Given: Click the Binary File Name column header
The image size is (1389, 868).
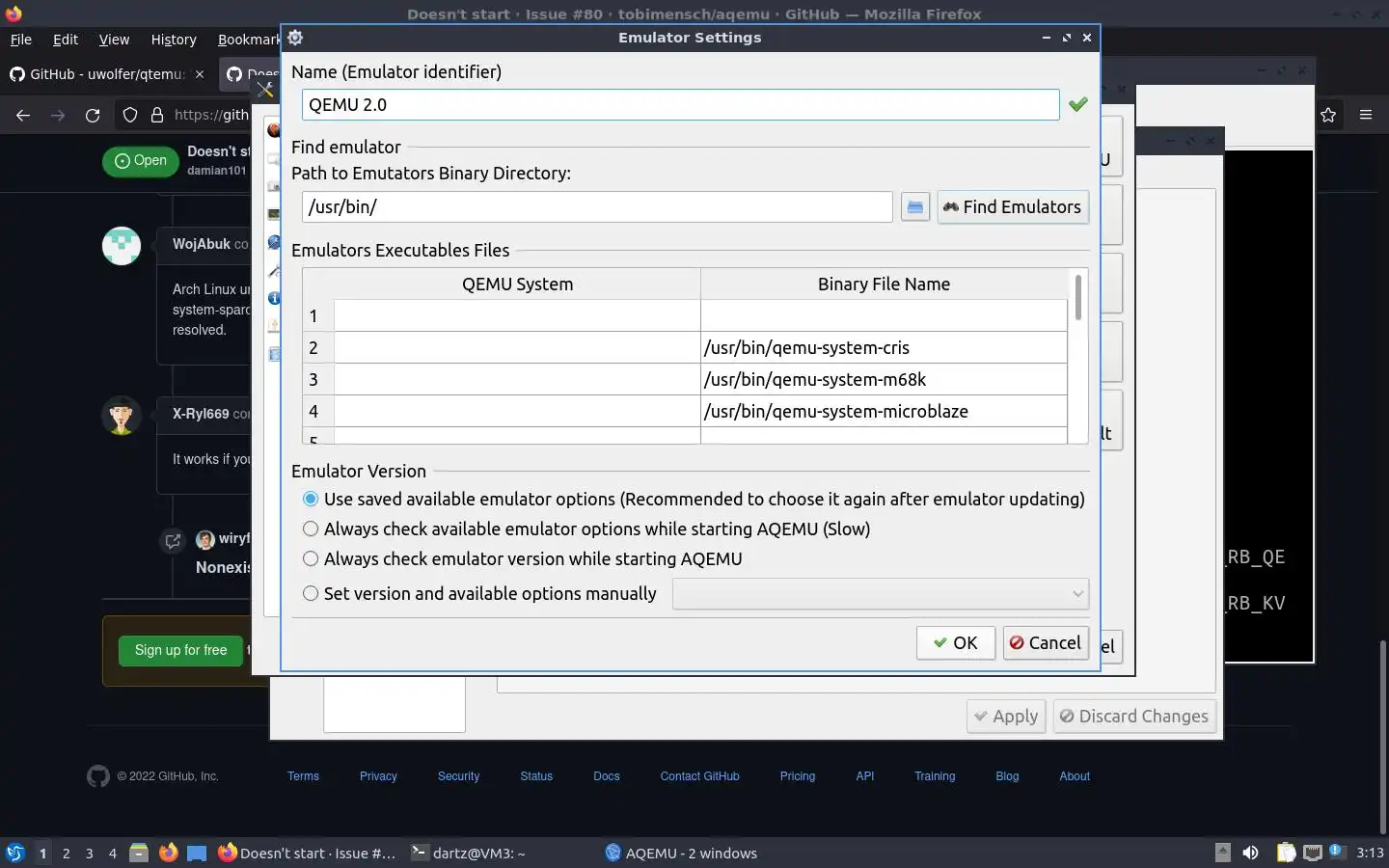Looking at the screenshot, I should (884, 284).
